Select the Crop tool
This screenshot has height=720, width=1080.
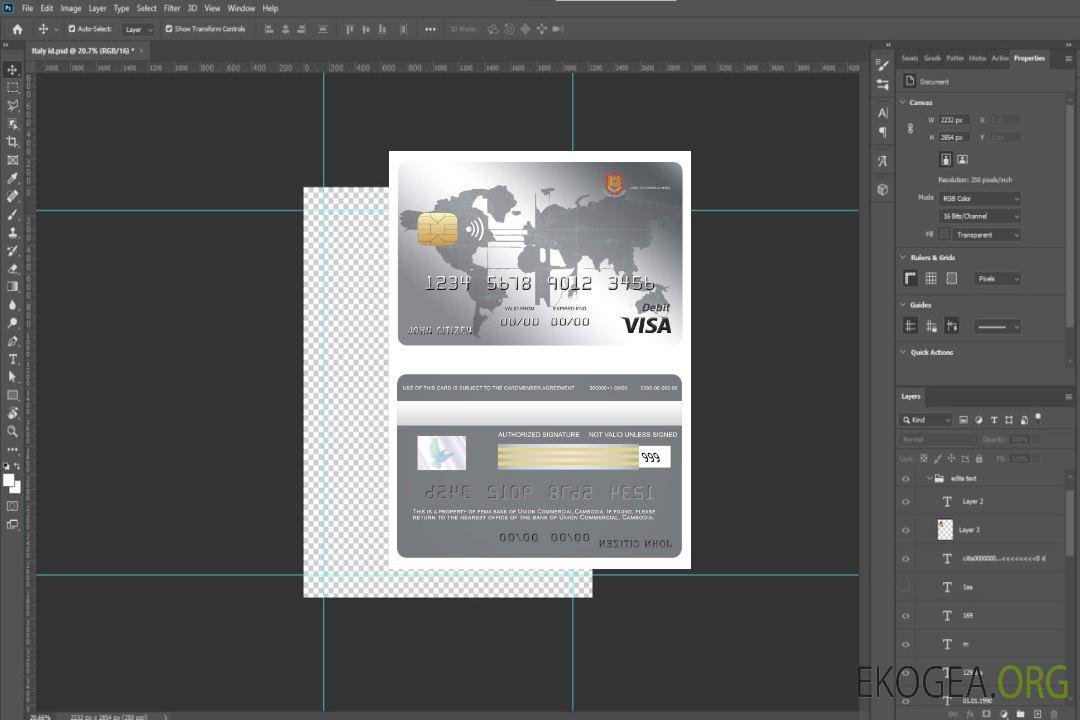[12, 142]
